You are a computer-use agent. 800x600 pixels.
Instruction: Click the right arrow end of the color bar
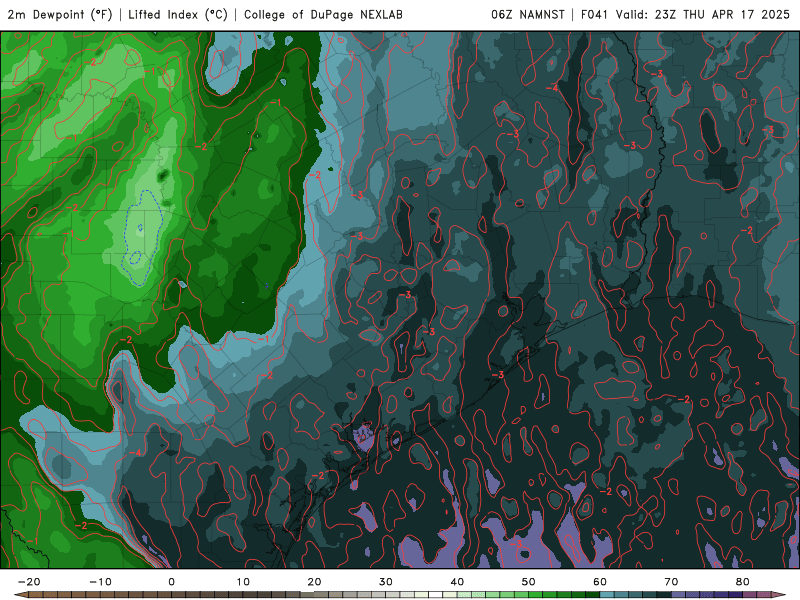click(x=779, y=595)
